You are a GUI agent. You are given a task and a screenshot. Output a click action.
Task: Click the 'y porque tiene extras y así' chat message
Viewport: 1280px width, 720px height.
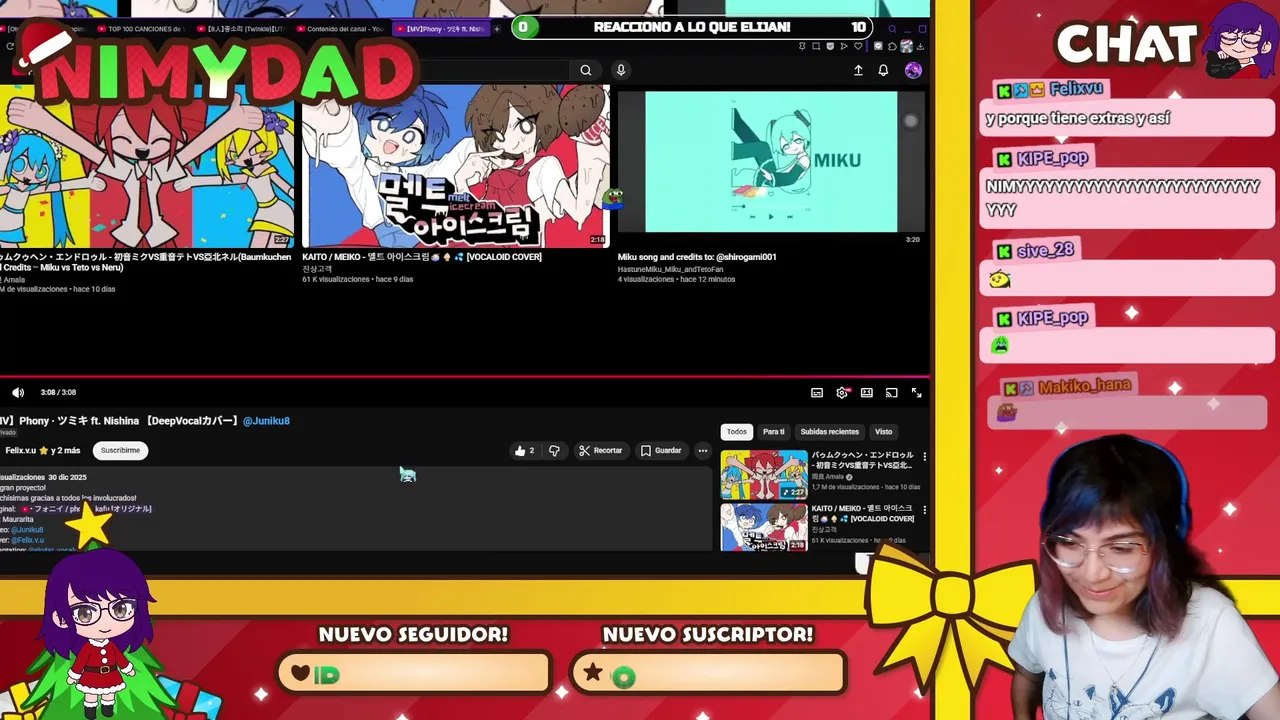click(x=1077, y=118)
